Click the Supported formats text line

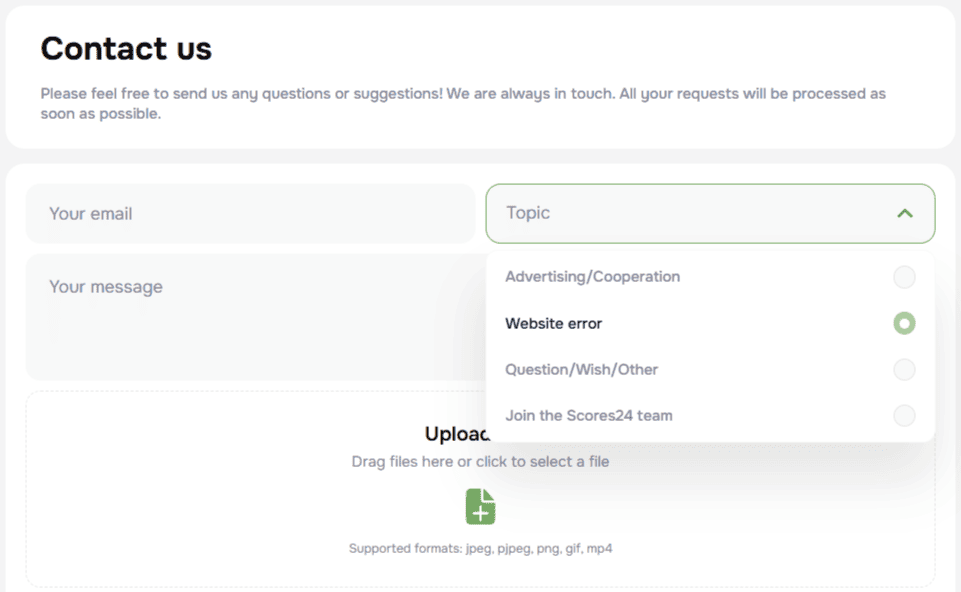pyautogui.click(x=480, y=548)
